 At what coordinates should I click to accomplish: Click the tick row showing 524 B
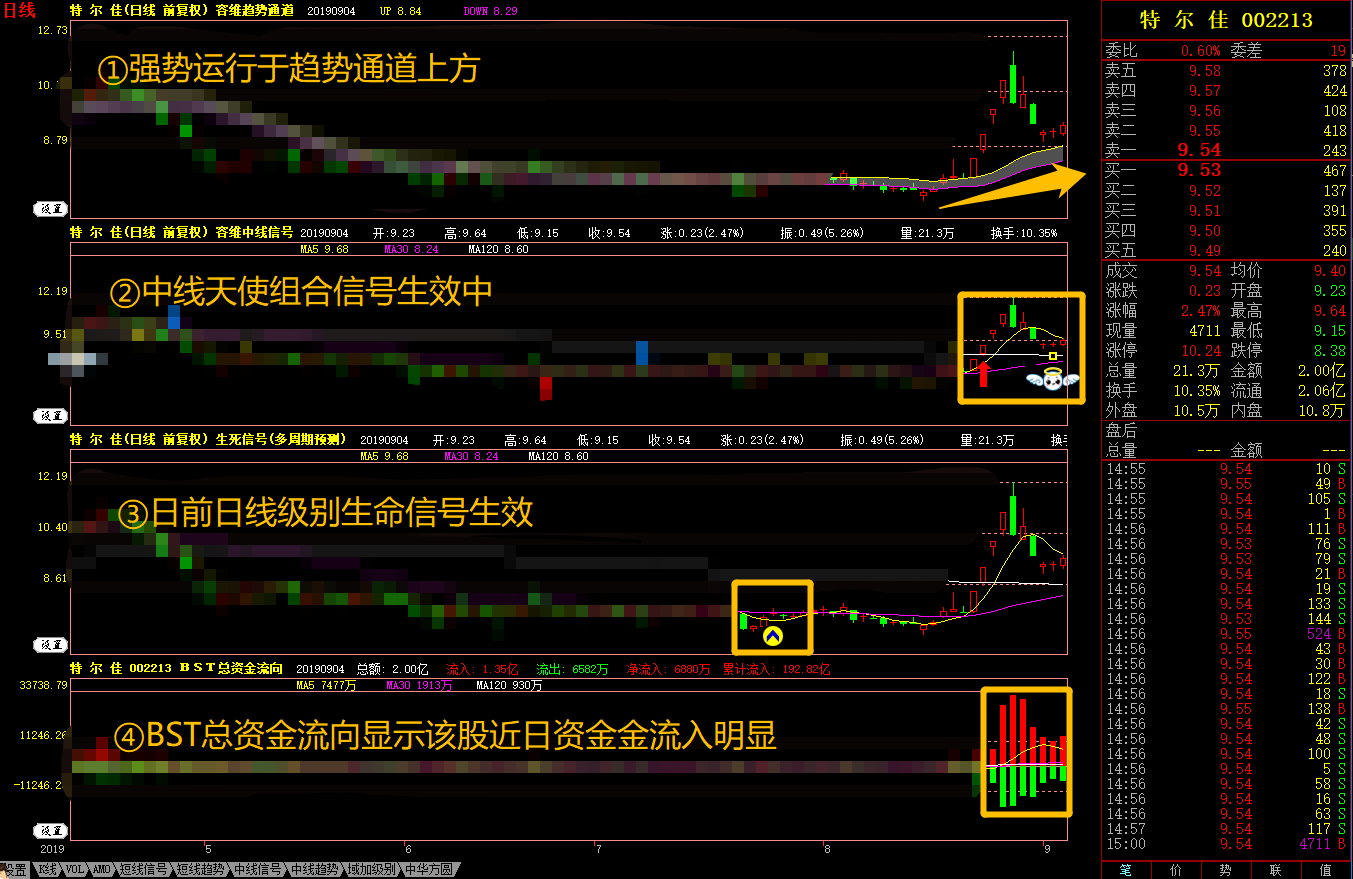click(x=1226, y=634)
